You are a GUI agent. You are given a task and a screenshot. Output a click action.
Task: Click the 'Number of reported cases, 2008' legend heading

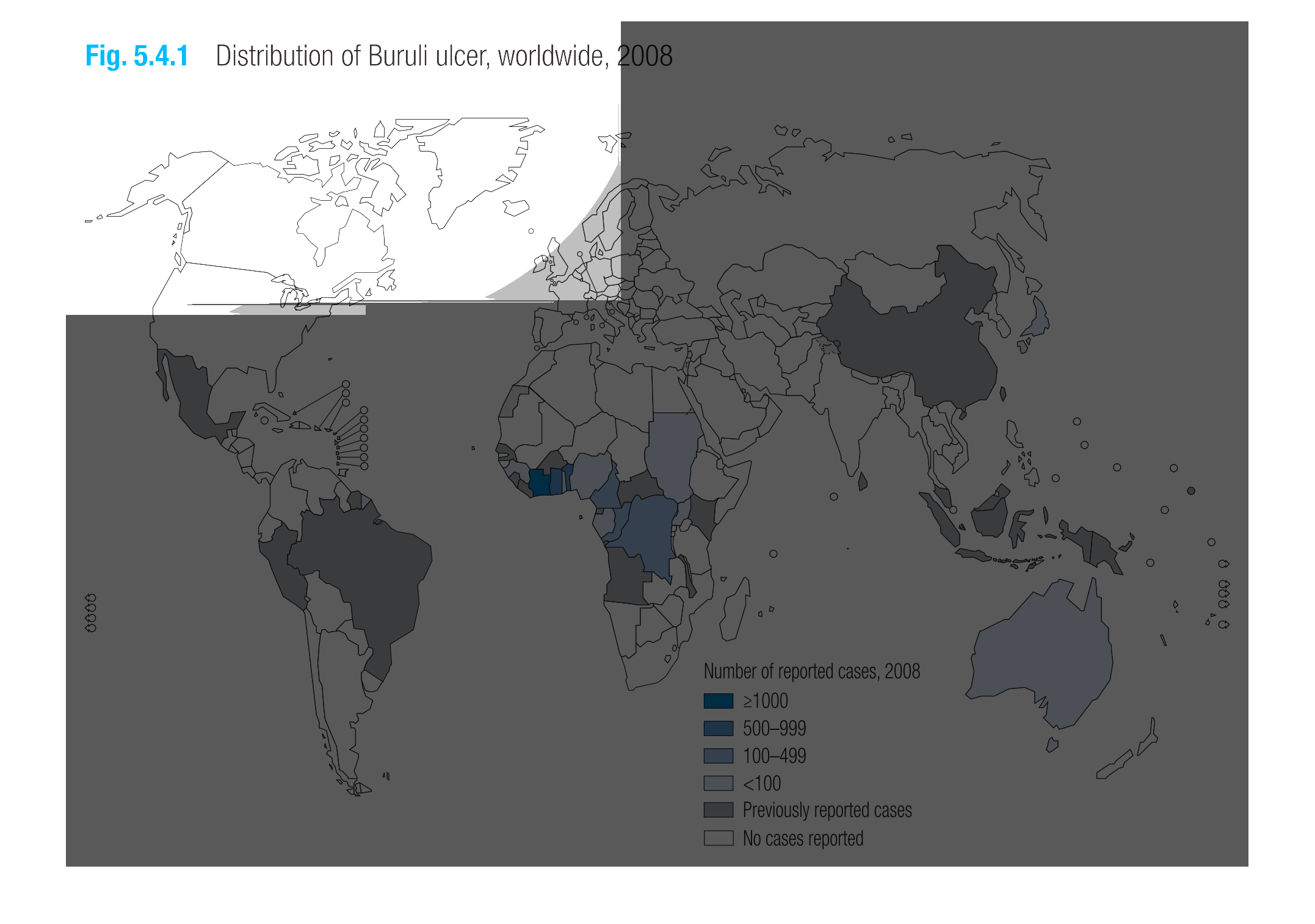811,671
